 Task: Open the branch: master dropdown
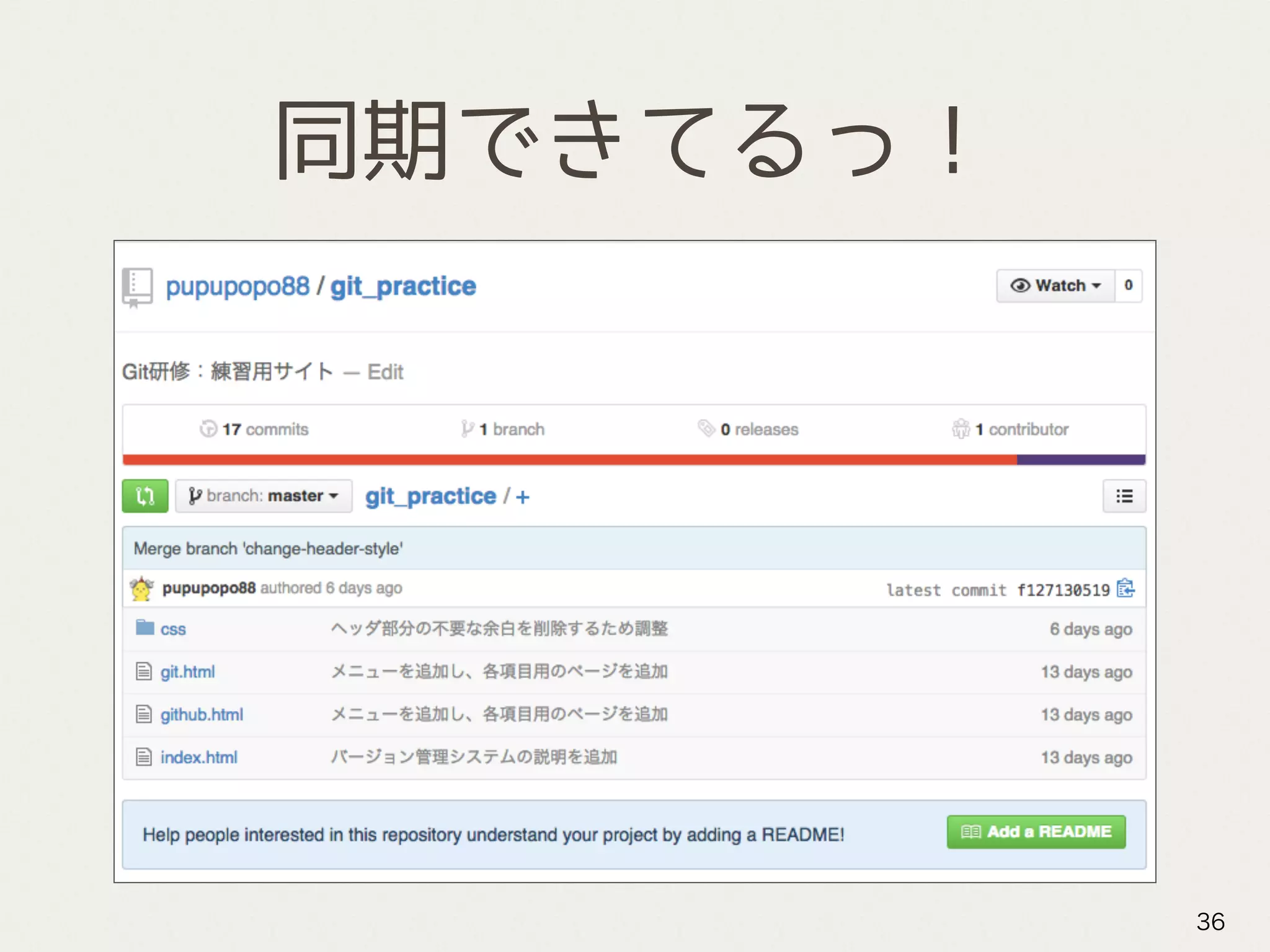(264, 496)
